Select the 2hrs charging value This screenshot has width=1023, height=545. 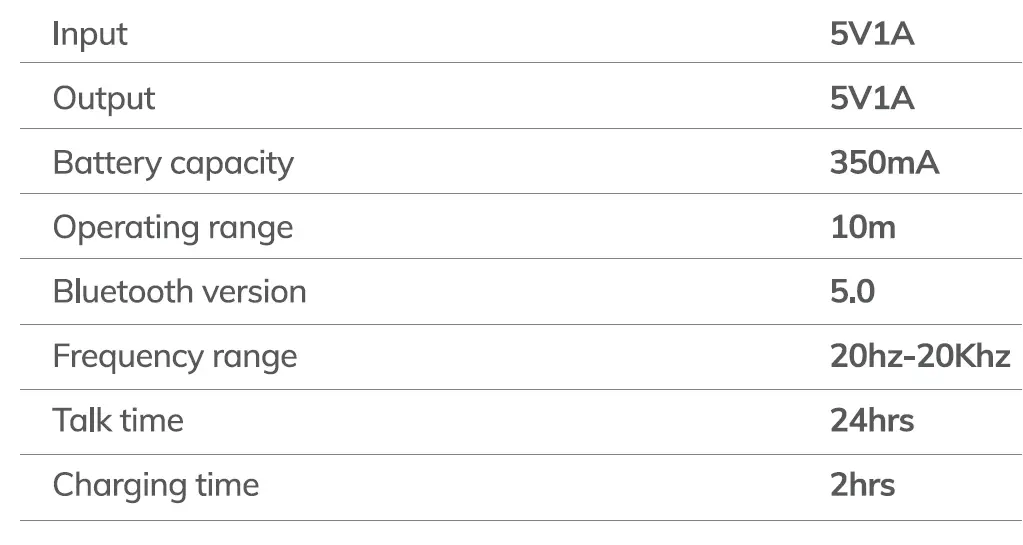pos(862,486)
